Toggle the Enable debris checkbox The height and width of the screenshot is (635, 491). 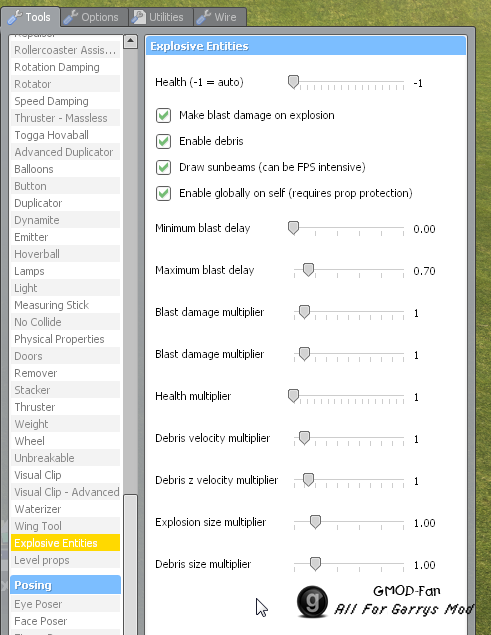163,141
